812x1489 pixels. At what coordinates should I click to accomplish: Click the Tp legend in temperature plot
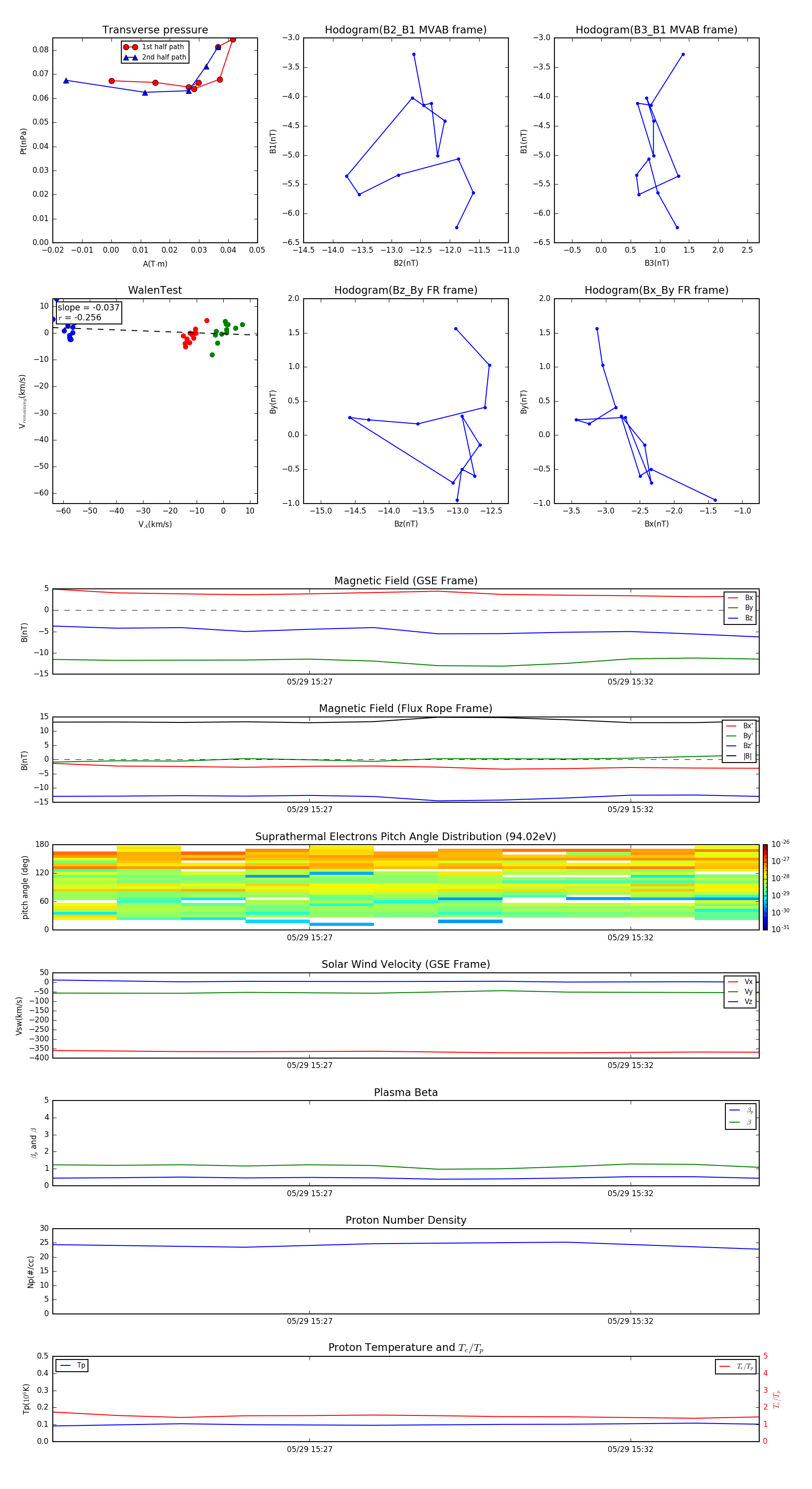72,1365
